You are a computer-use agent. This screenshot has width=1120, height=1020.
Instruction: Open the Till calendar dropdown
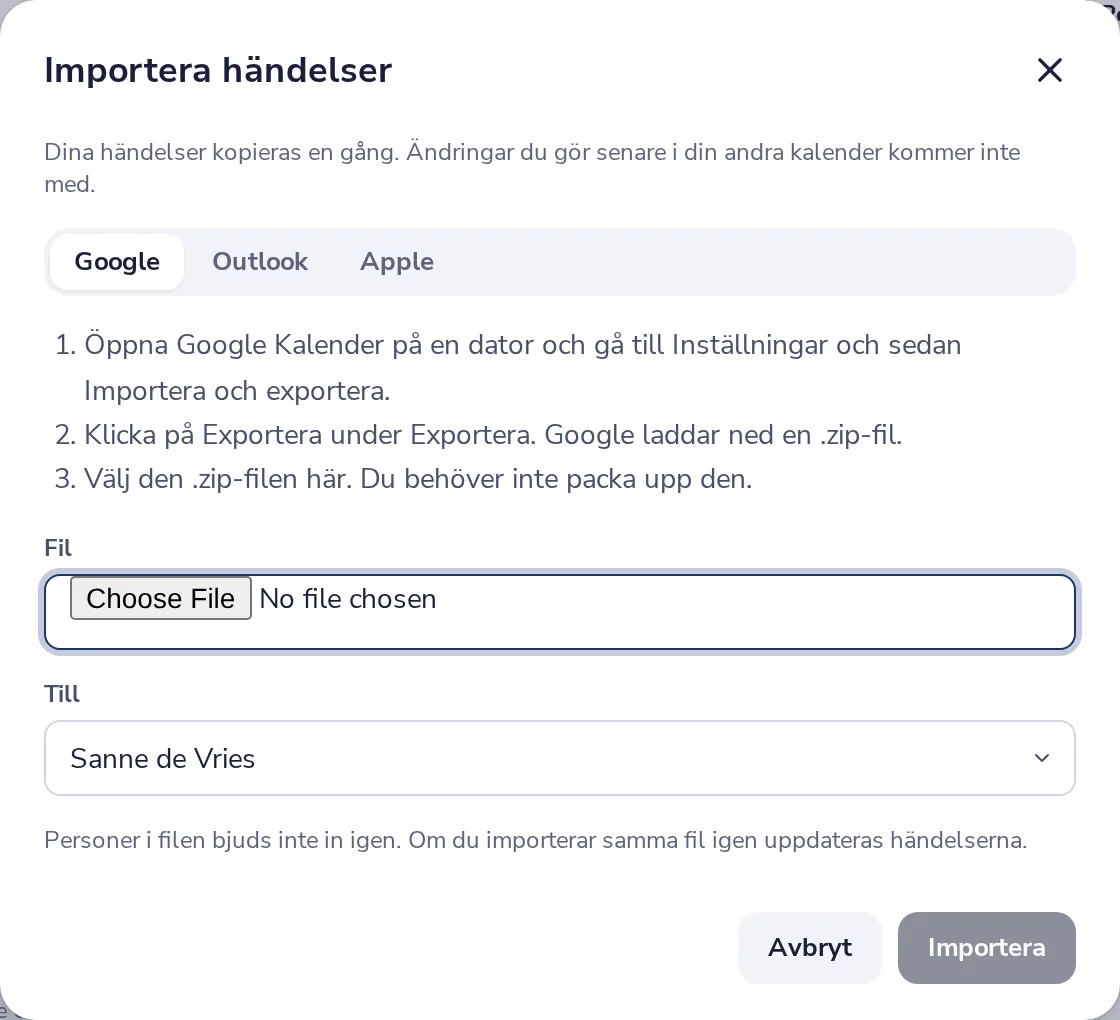point(560,758)
